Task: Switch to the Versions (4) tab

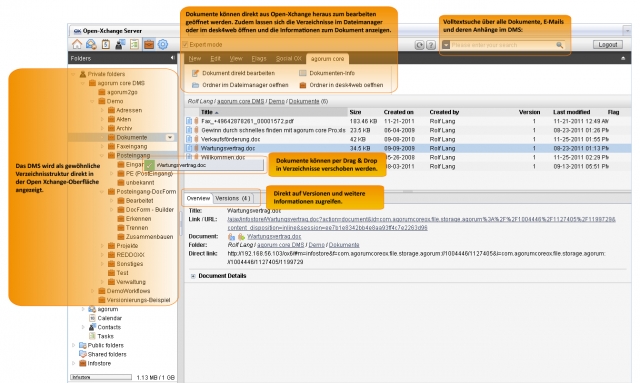Action: (x=233, y=198)
